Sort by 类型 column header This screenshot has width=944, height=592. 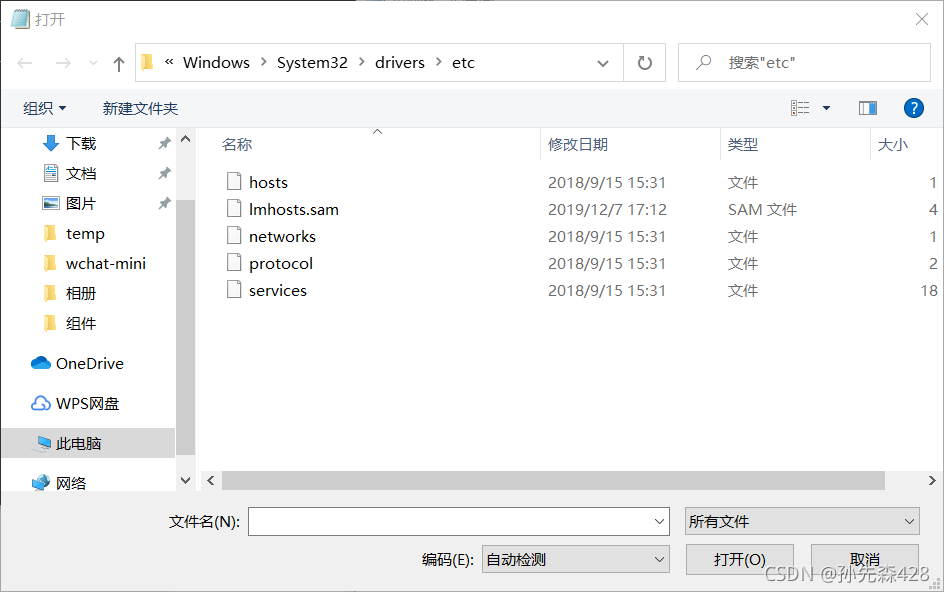point(743,145)
